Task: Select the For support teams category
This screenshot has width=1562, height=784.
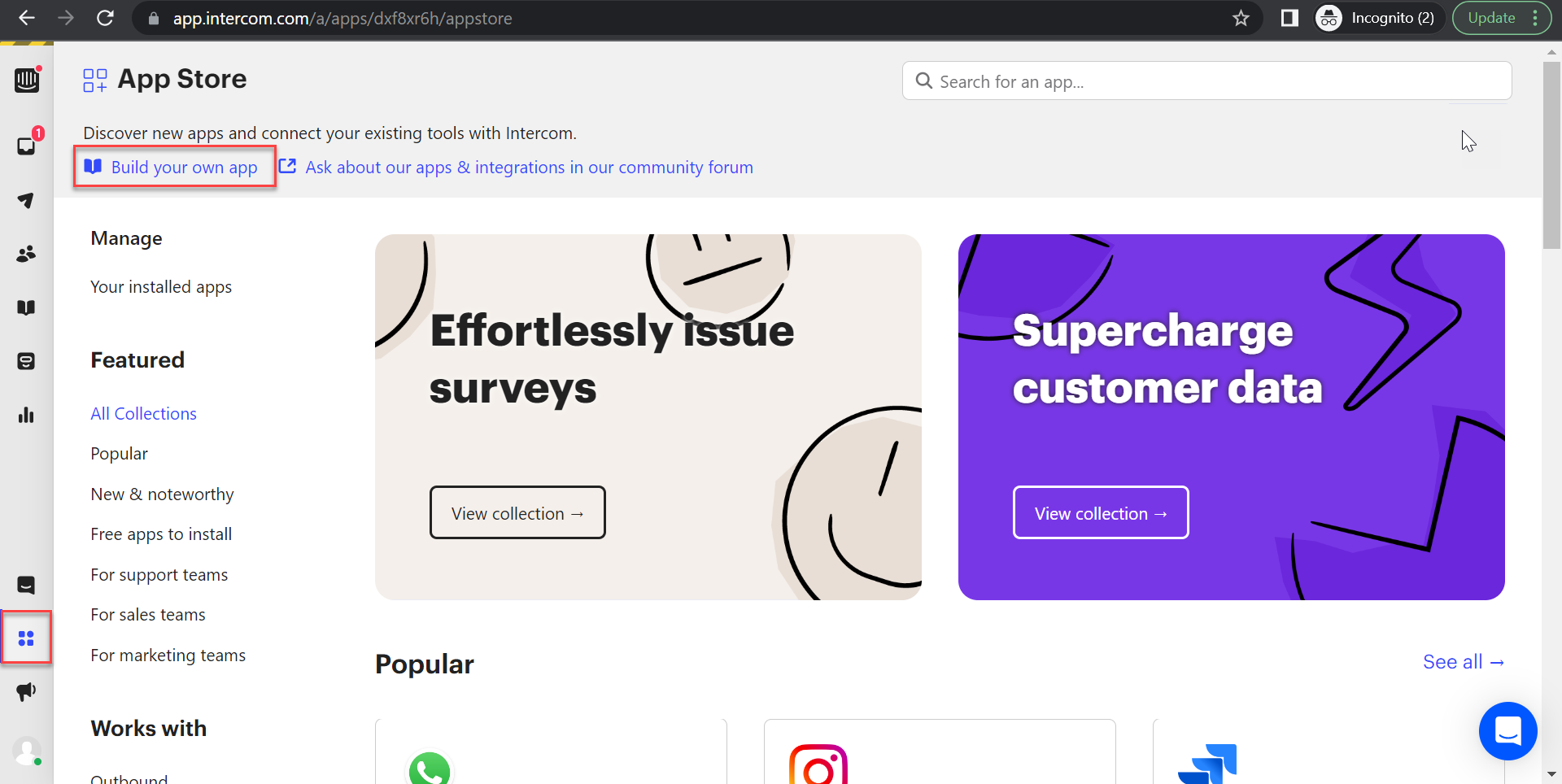Action: point(159,574)
